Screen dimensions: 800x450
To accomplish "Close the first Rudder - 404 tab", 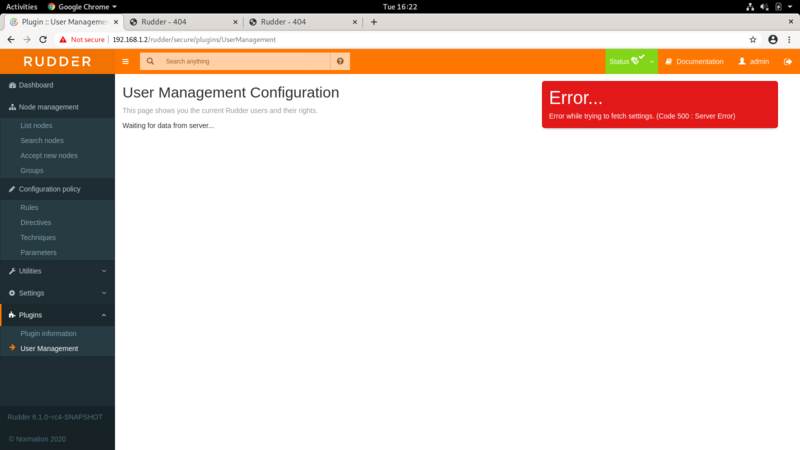I will tap(235, 22).
